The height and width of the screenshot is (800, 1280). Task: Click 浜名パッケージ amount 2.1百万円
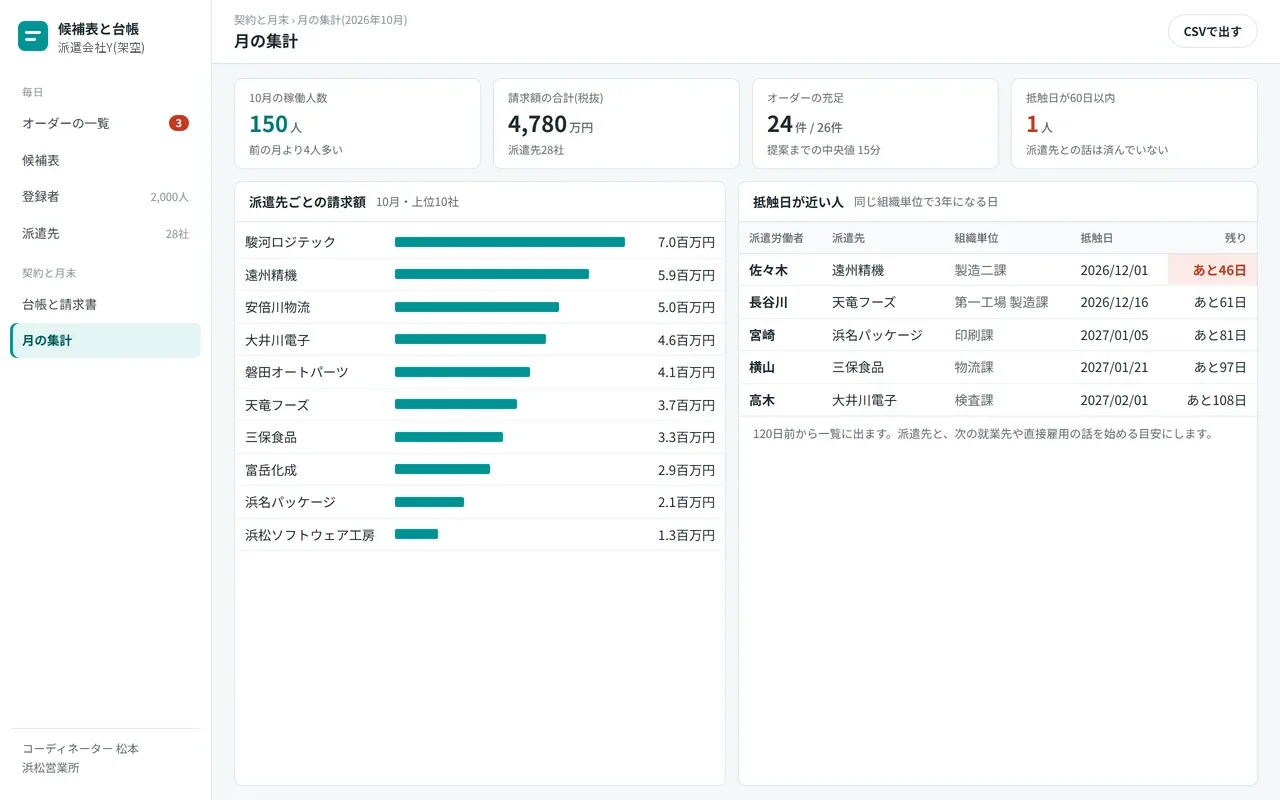pyautogui.click(x=686, y=502)
